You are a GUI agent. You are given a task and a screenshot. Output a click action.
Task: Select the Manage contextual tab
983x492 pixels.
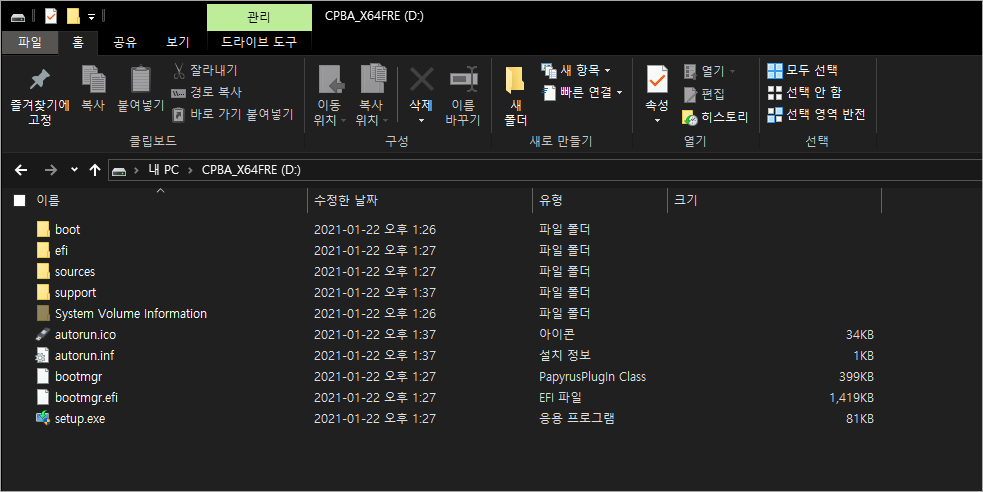pos(259,17)
